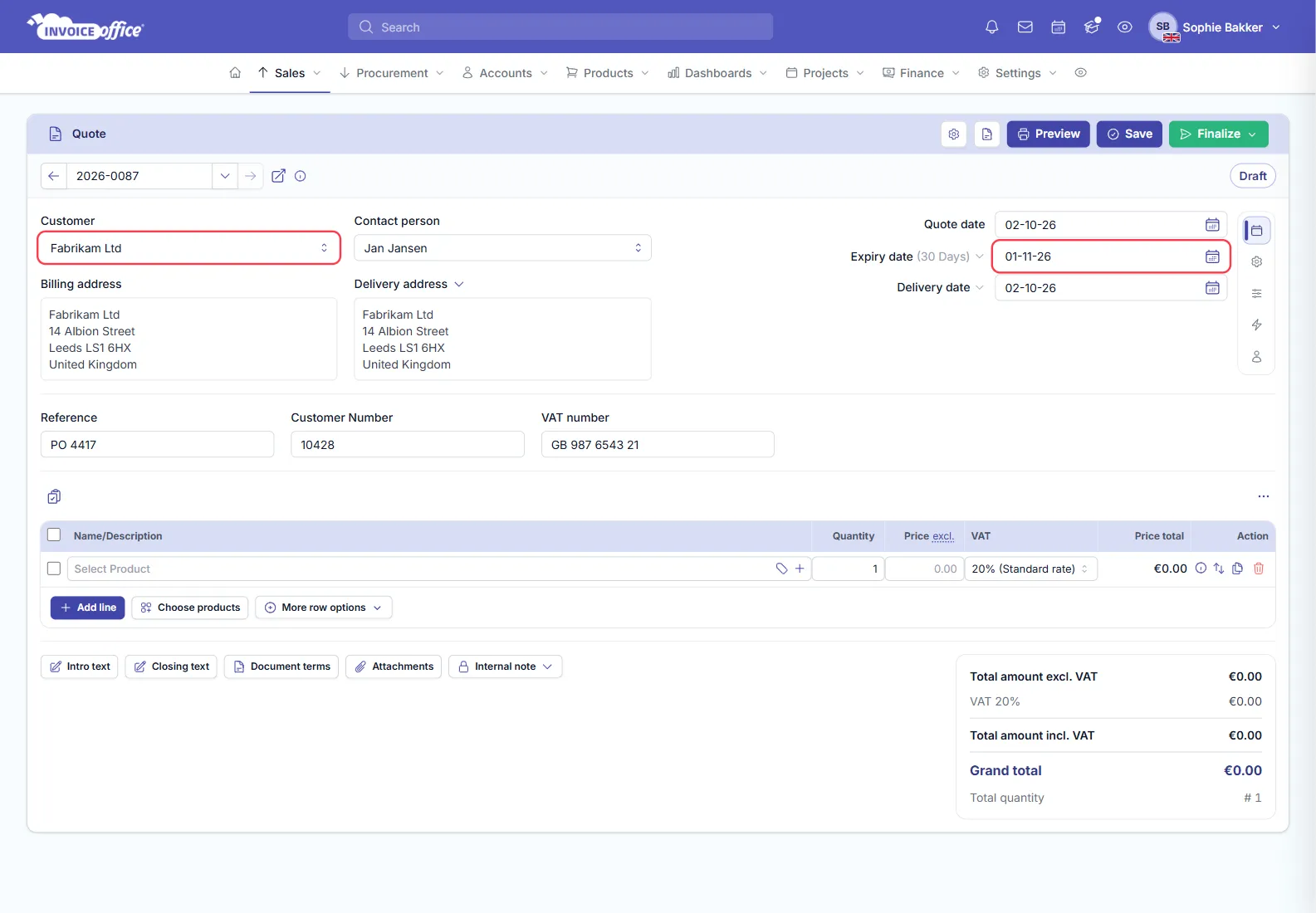Show quote number info icon
This screenshot has height=913, width=1316.
pyautogui.click(x=301, y=176)
